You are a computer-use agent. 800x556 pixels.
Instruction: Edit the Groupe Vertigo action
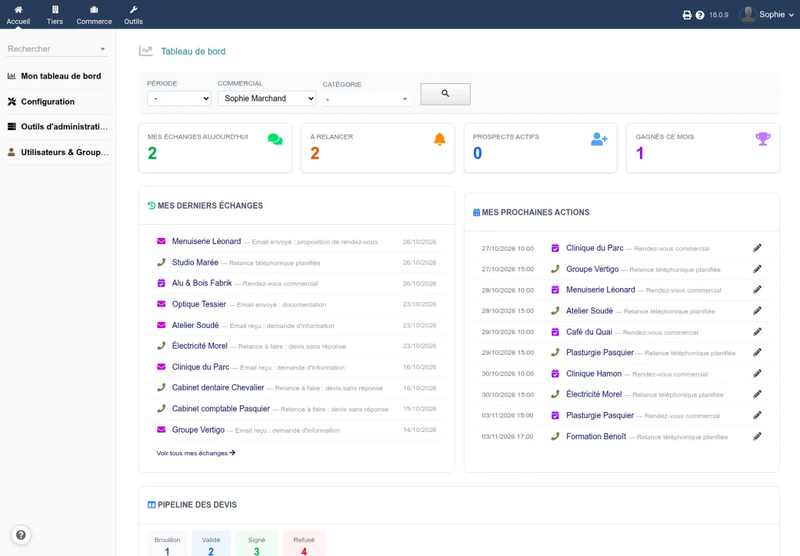click(757, 269)
